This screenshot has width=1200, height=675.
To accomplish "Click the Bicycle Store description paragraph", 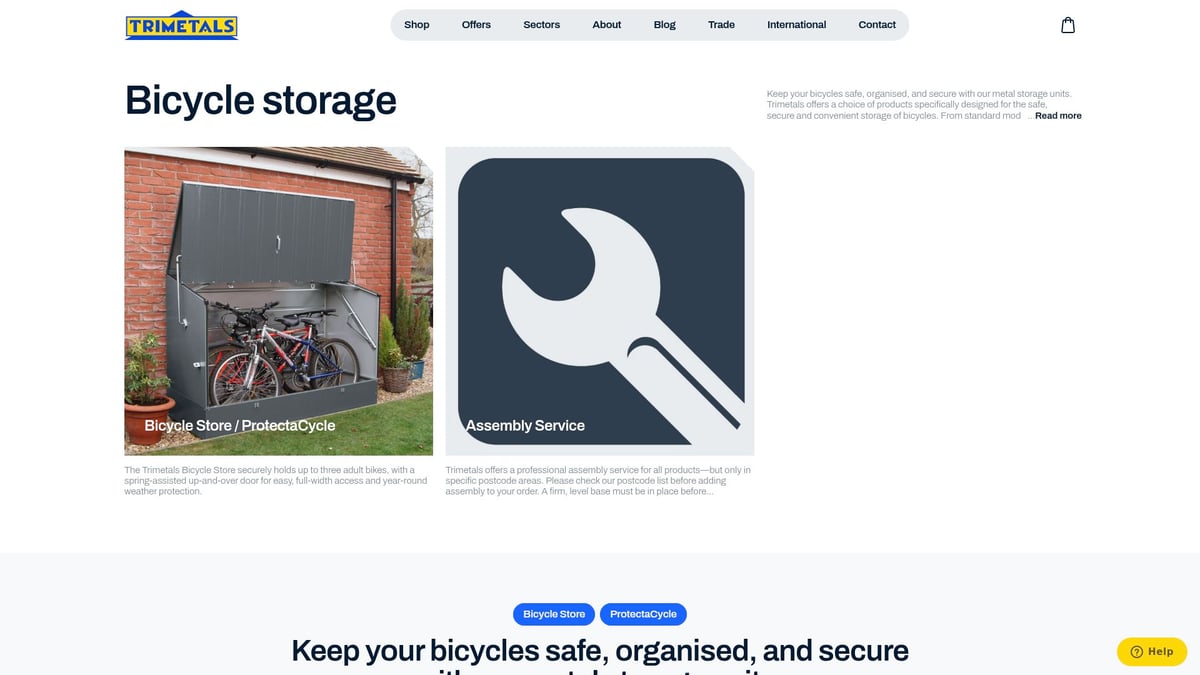I will 276,480.
